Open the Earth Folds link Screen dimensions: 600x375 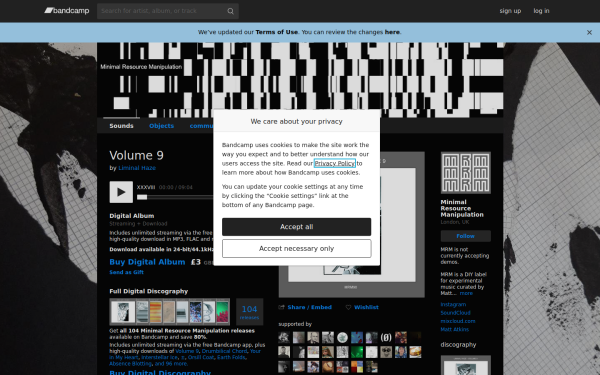click(x=231, y=357)
